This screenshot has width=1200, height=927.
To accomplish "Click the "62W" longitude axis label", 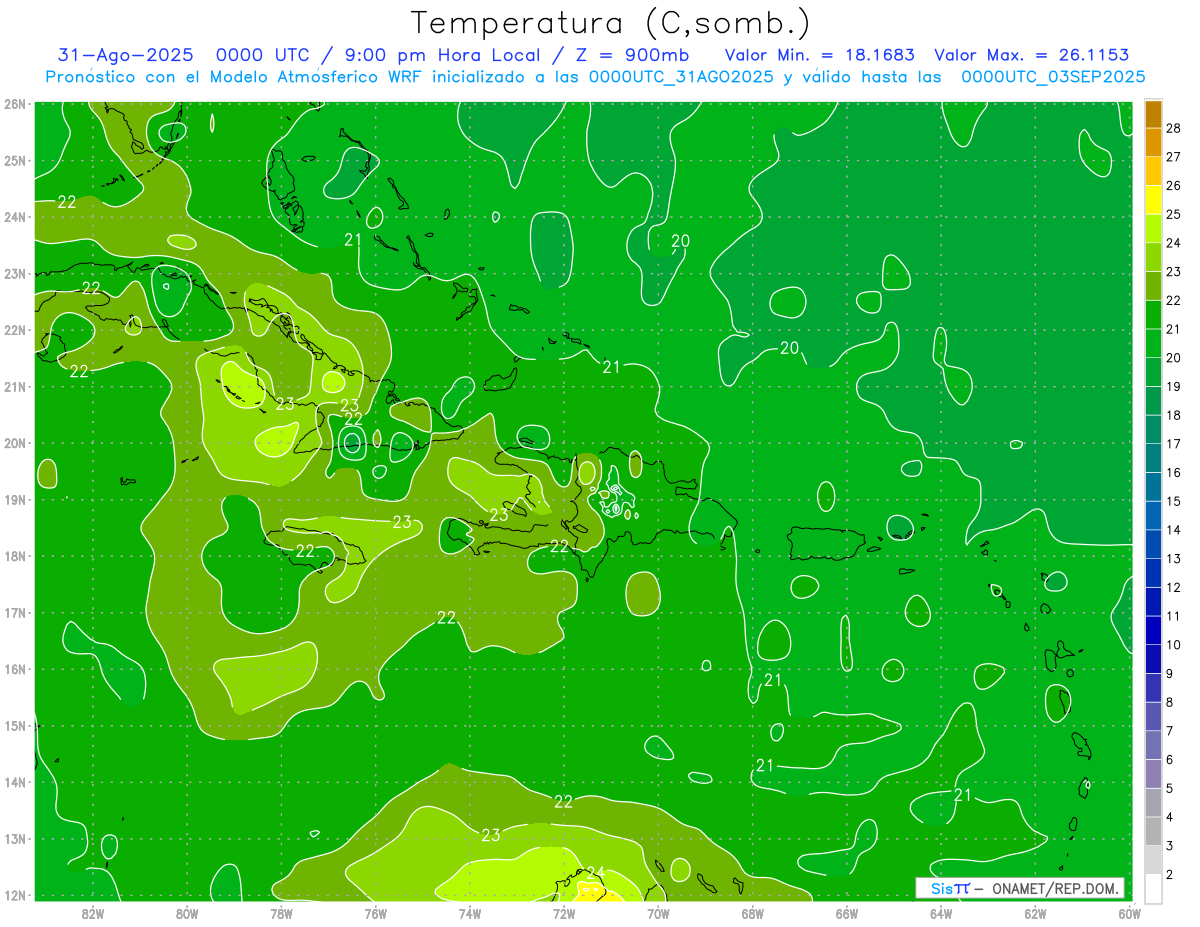I will click(x=1034, y=913).
